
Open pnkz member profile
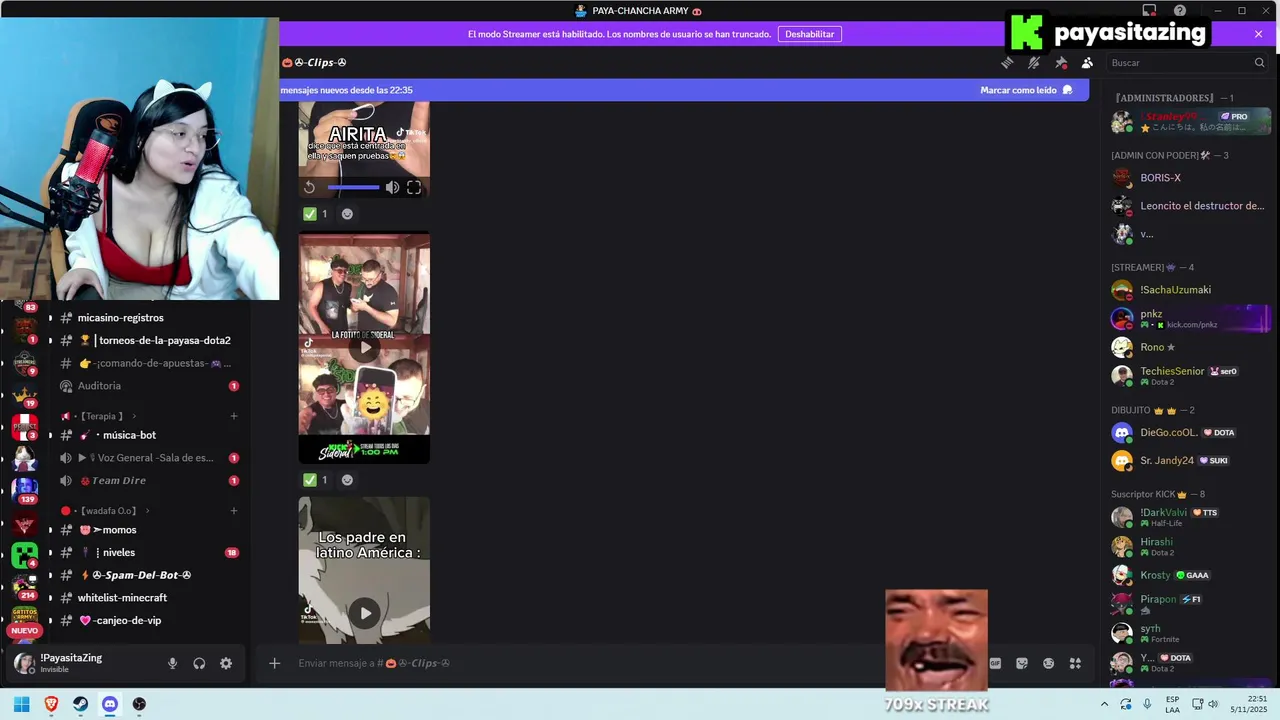pos(1189,319)
